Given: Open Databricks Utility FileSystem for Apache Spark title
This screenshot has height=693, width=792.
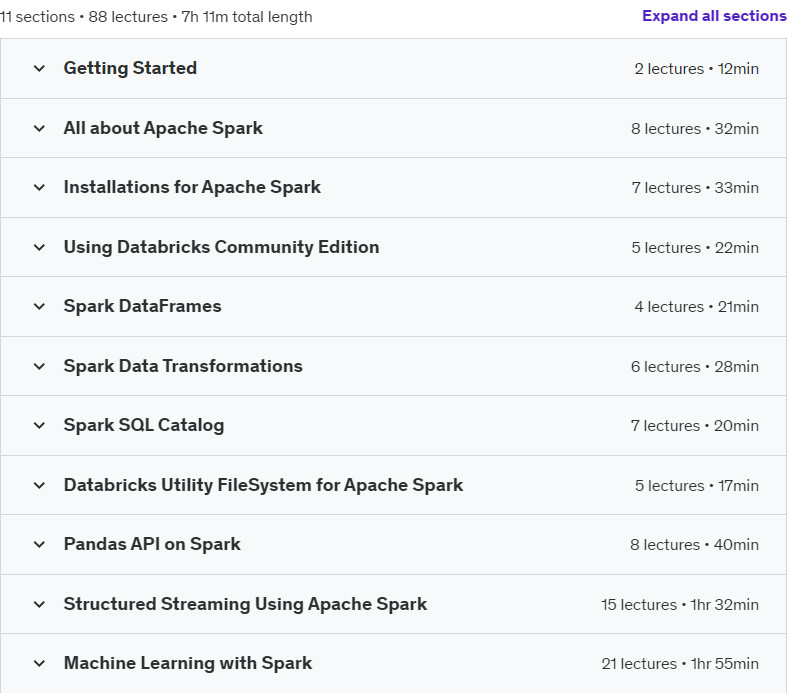Looking at the screenshot, I should (x=263, y=485).
